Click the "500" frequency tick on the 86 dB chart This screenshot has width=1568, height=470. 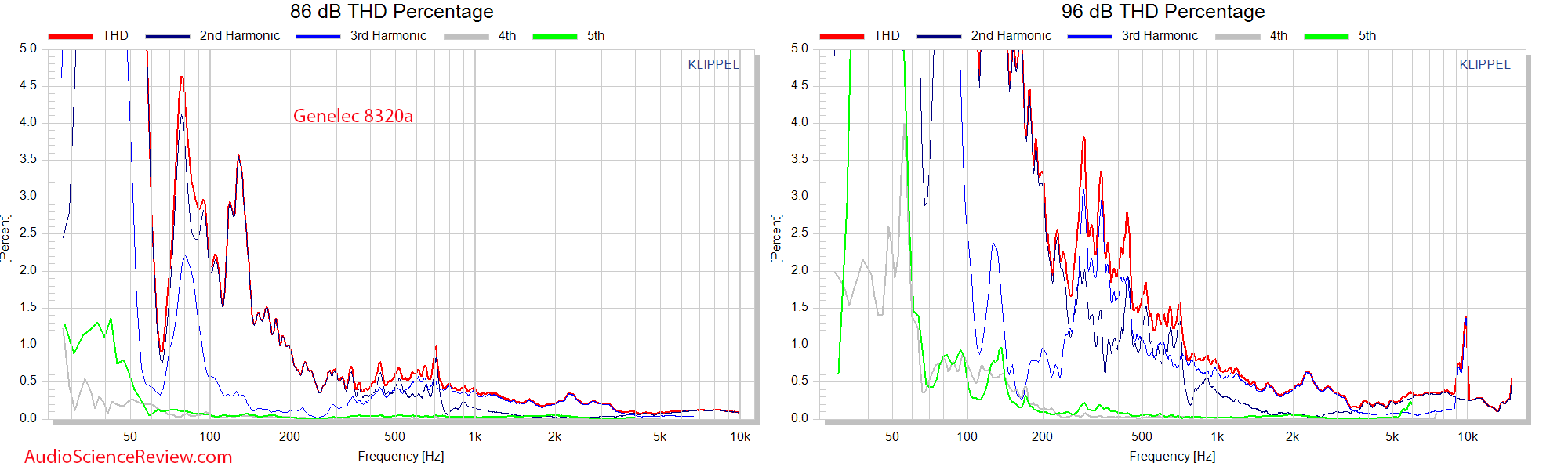(x=394, y=437)
